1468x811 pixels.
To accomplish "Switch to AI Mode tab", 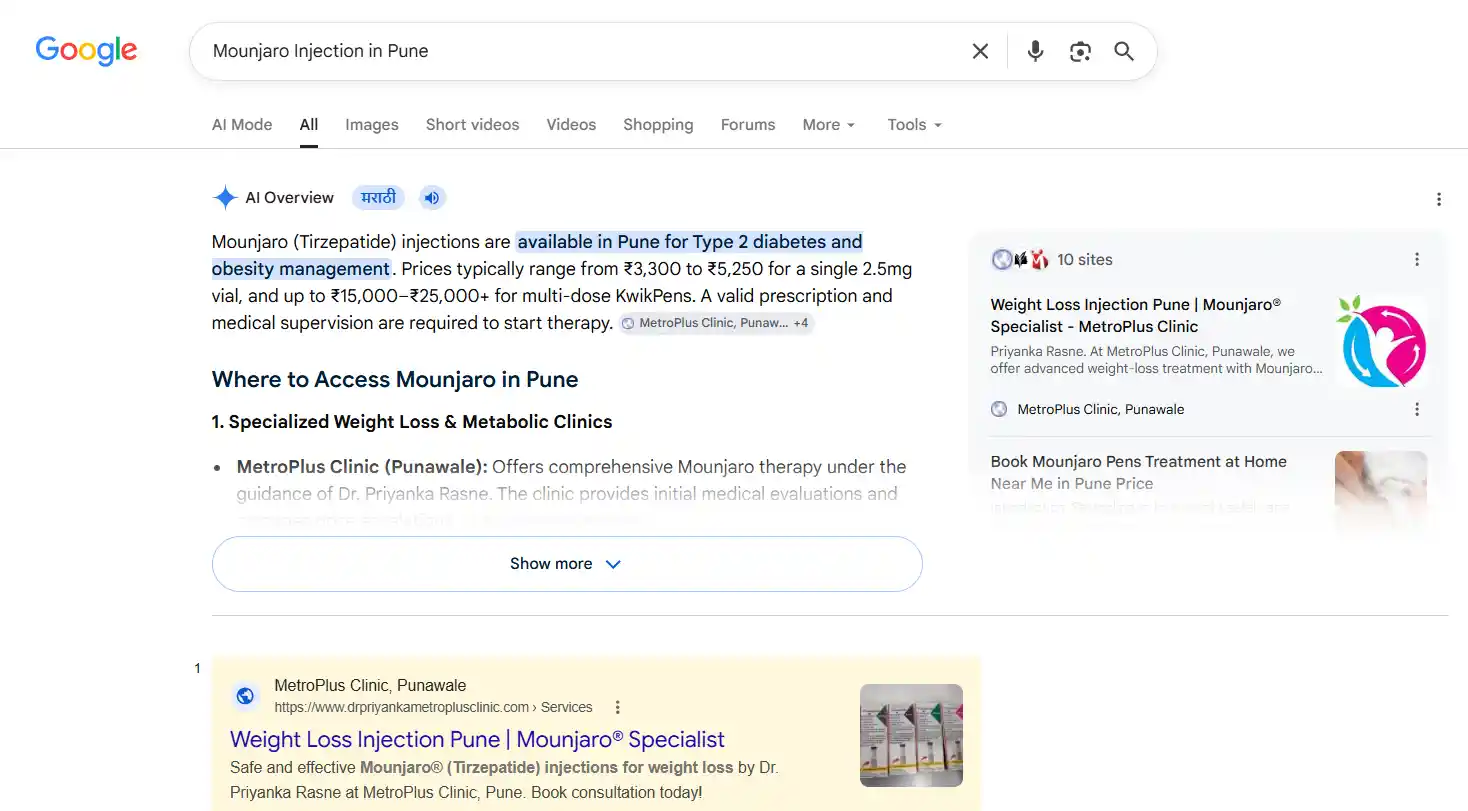I will click(242, 125).
